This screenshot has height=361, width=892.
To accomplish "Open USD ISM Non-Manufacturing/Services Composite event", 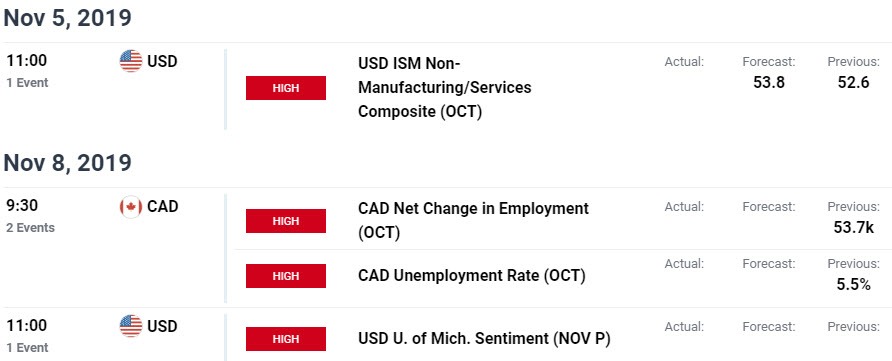I will pyautogui.click(x=444, y=87).
